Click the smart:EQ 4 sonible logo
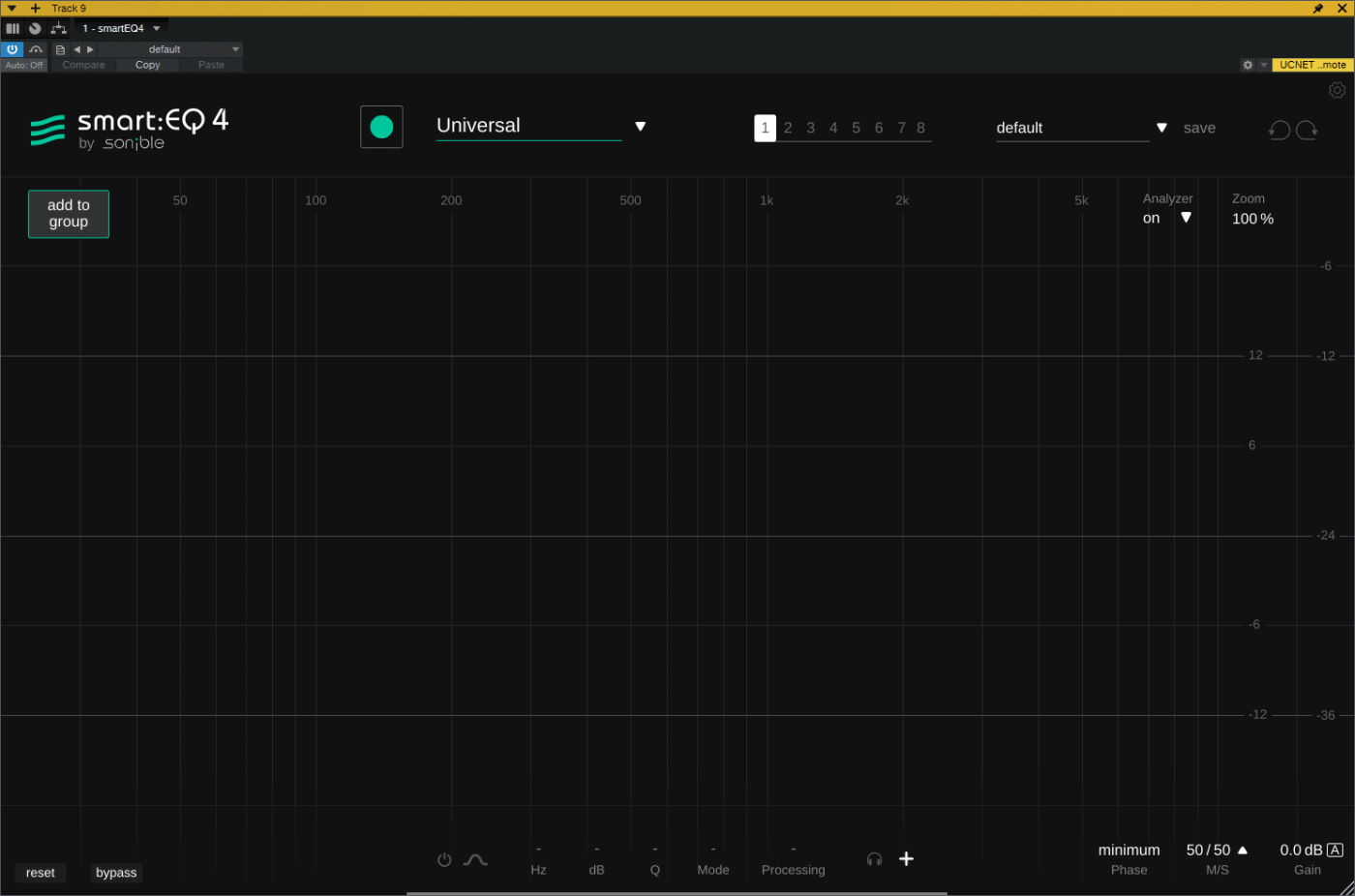This screenshot has width=1355, height=896. point(129,130)
